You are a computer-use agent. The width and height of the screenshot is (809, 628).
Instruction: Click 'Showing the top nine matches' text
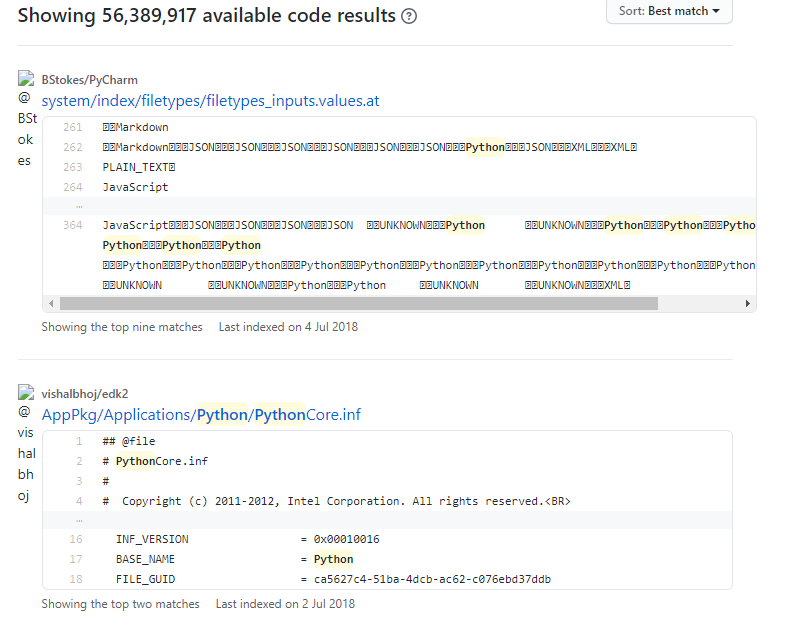coord(122,327)
